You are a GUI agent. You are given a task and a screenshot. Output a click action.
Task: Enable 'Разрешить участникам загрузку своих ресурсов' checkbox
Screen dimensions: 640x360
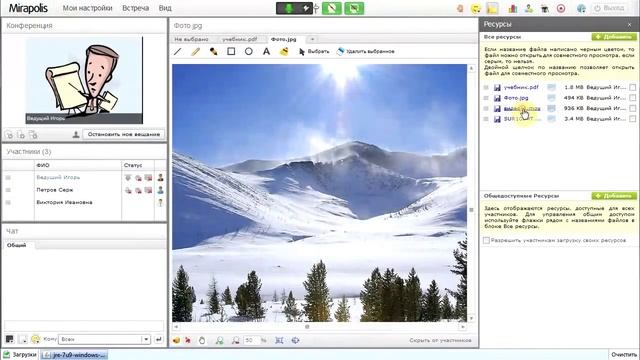click(x=486, y=240)
